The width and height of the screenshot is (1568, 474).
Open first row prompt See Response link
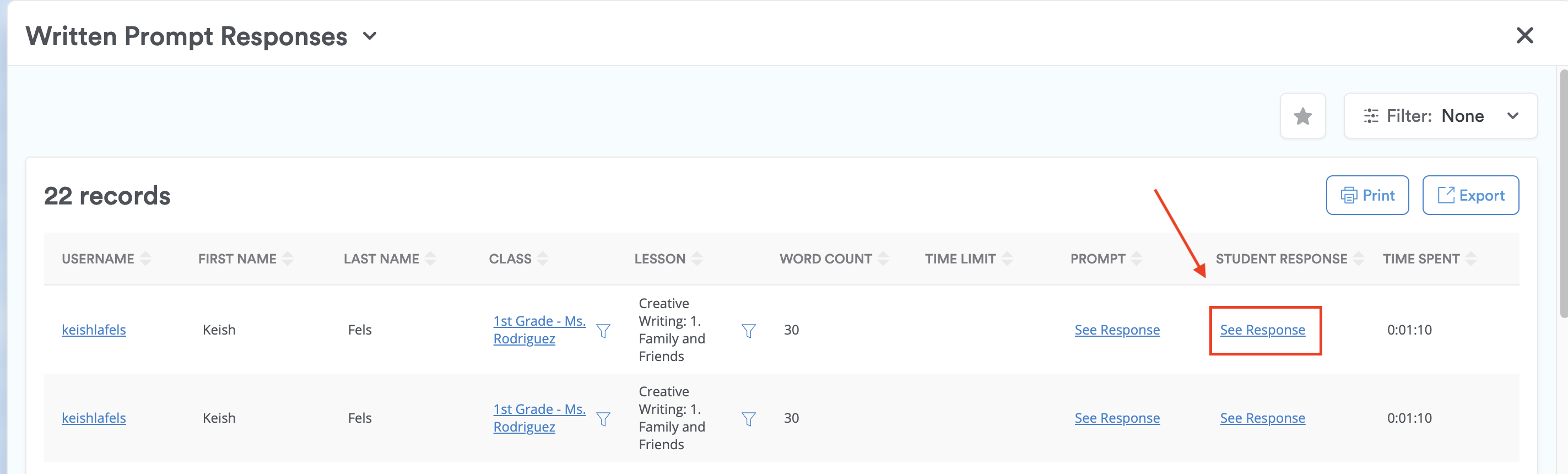pos(1116,330)
